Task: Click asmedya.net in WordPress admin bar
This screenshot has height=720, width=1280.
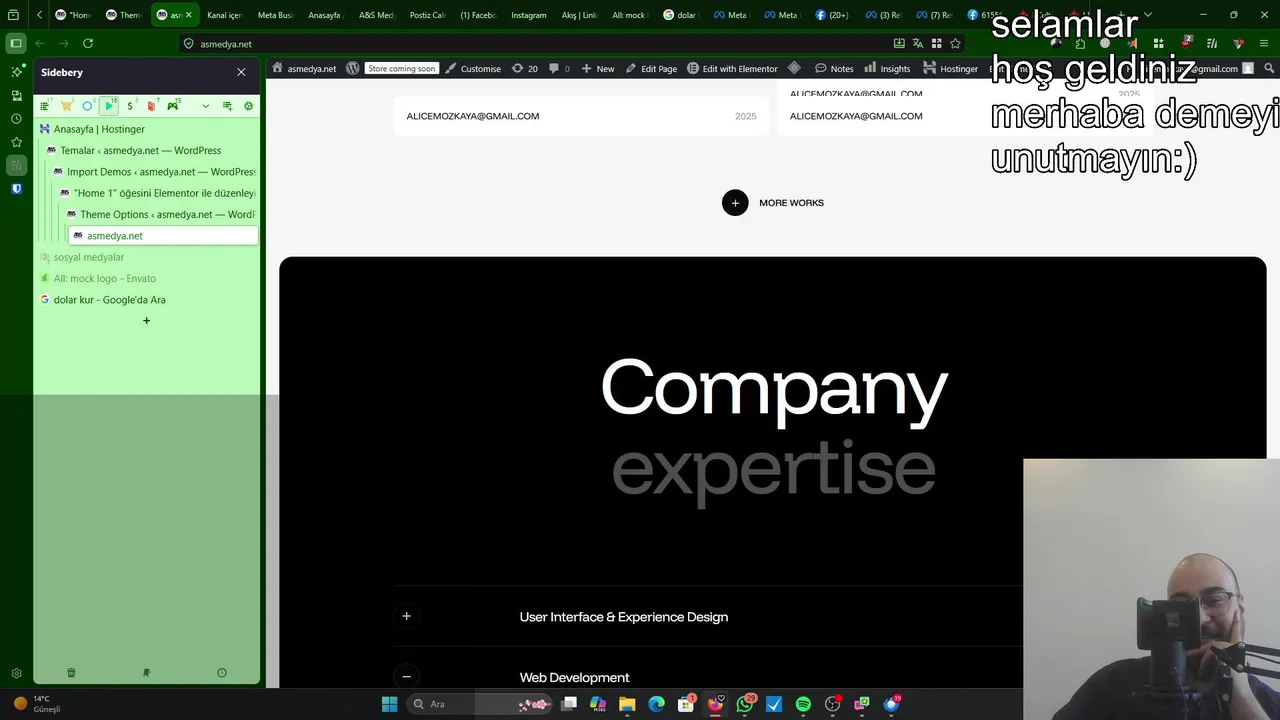Action: pyautogui.click(x=304, y=69)
